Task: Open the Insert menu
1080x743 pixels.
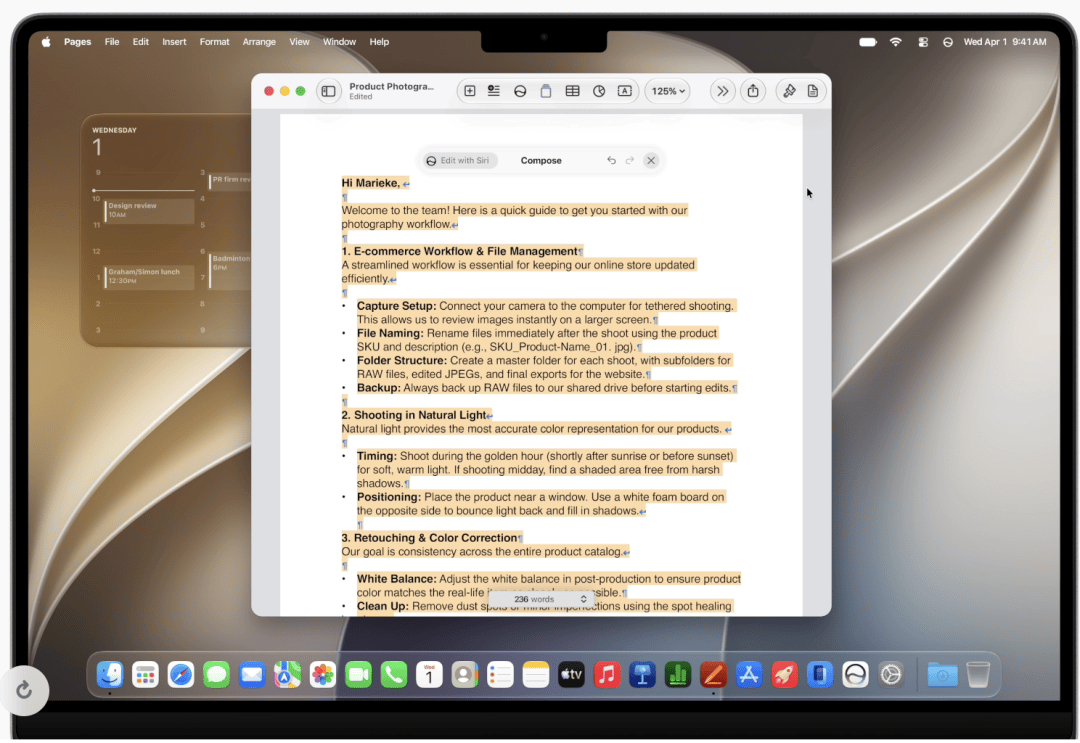Action: [x=174, y=42]
